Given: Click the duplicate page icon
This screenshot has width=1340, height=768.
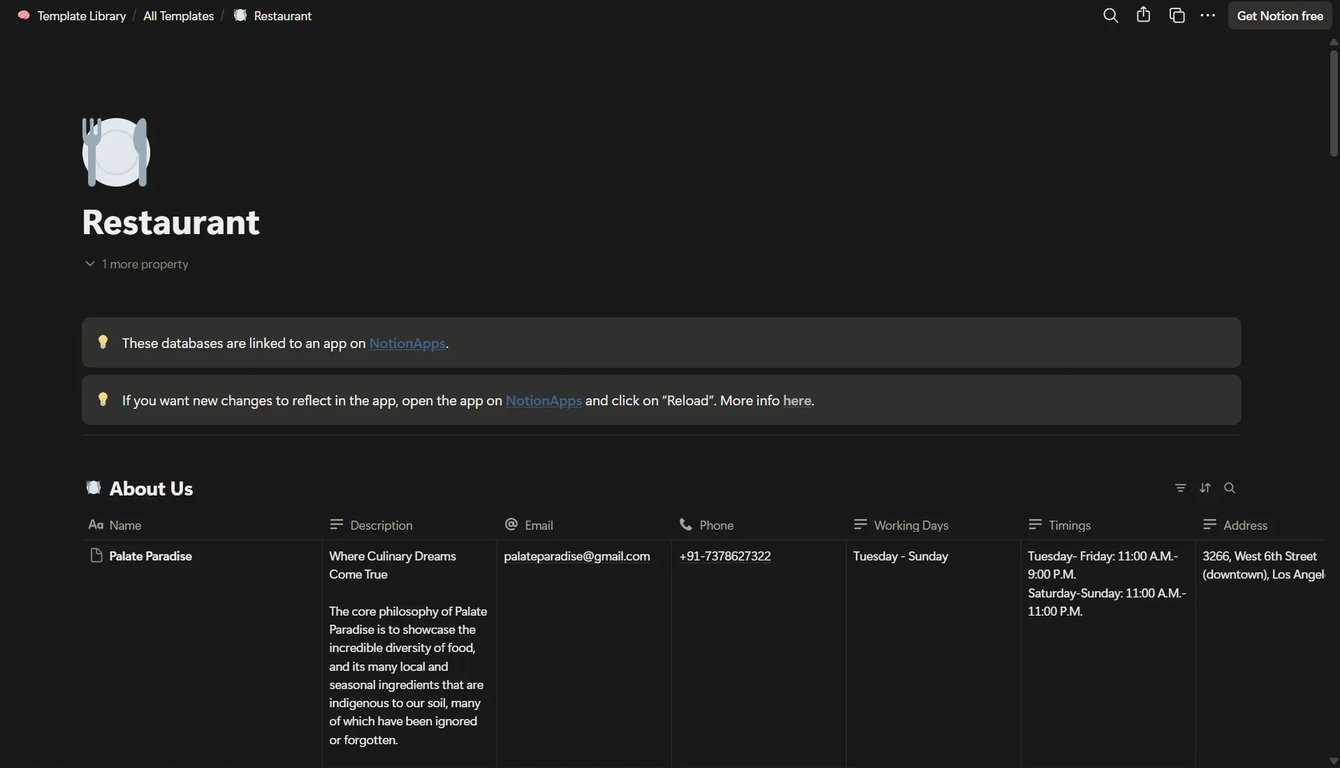Looking at the screenshot, I should click(x=1177, y=16).
